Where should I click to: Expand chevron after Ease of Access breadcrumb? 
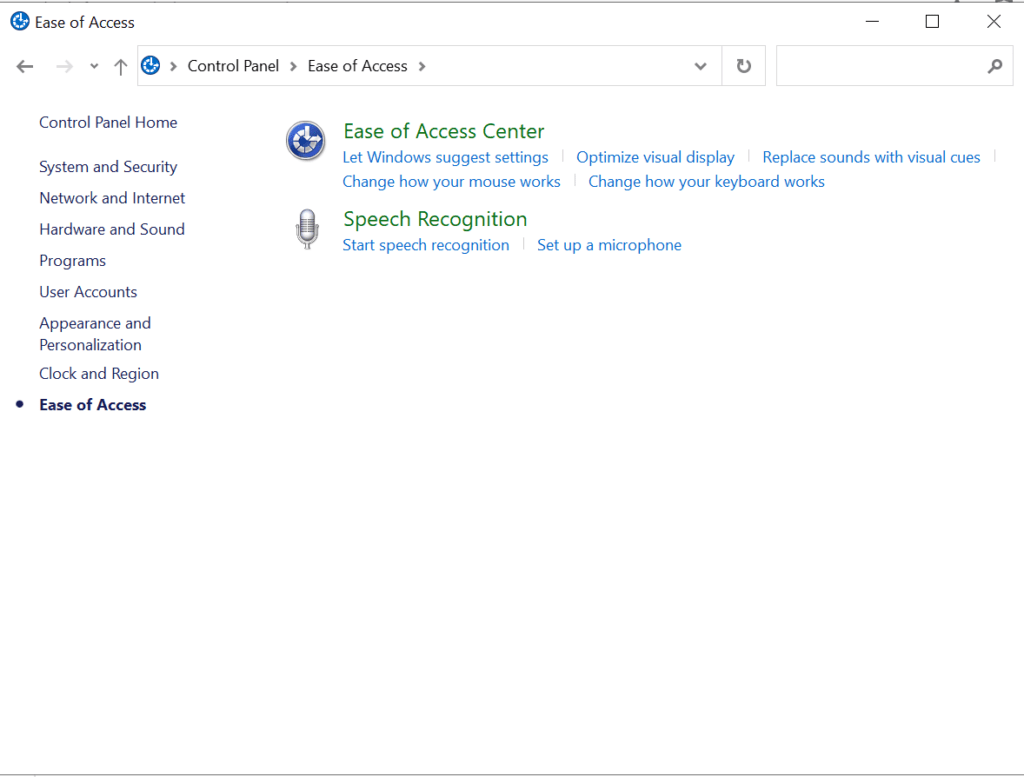(422, 66)
